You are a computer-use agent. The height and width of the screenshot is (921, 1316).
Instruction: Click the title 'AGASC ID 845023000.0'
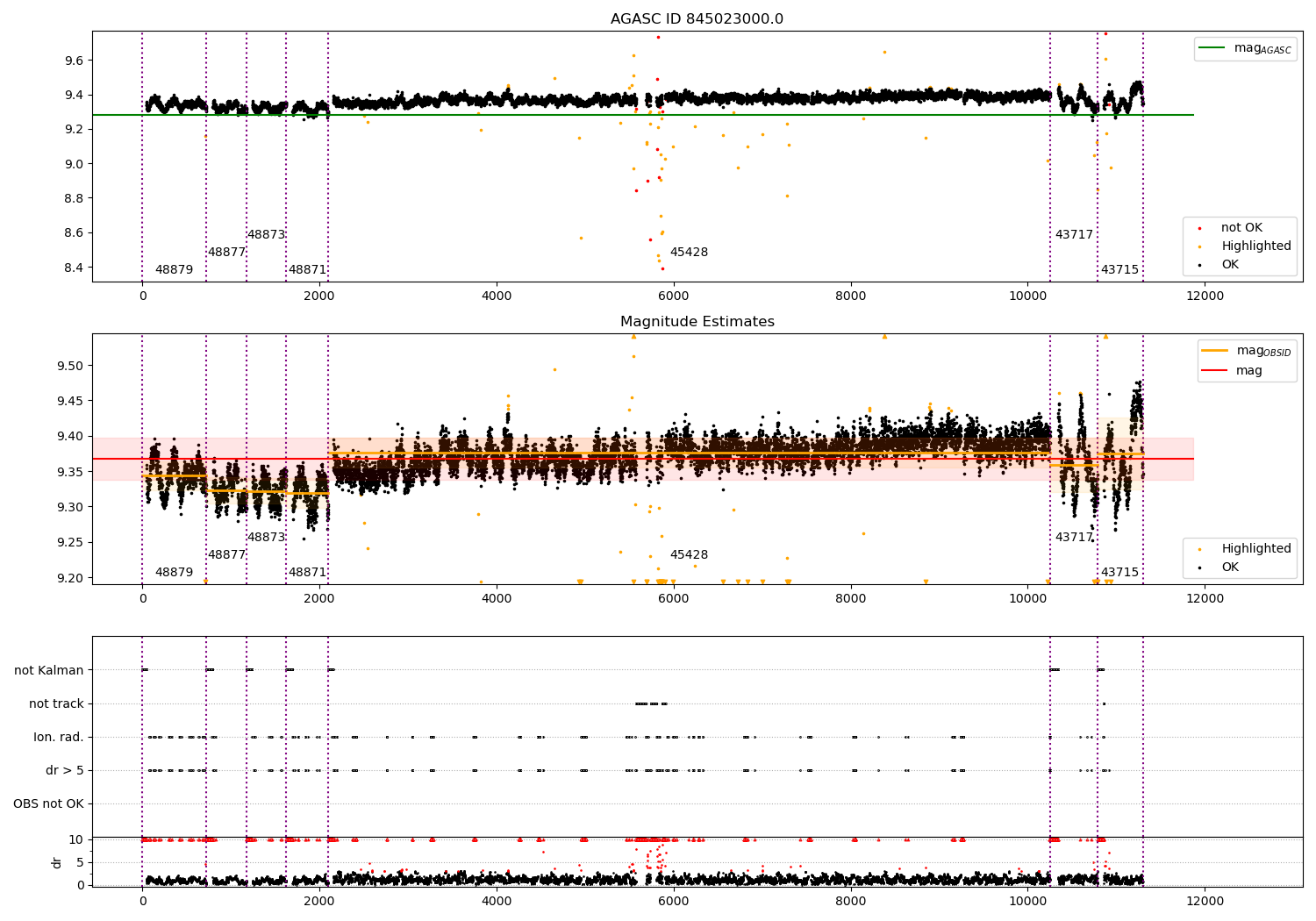coord(697,19)
